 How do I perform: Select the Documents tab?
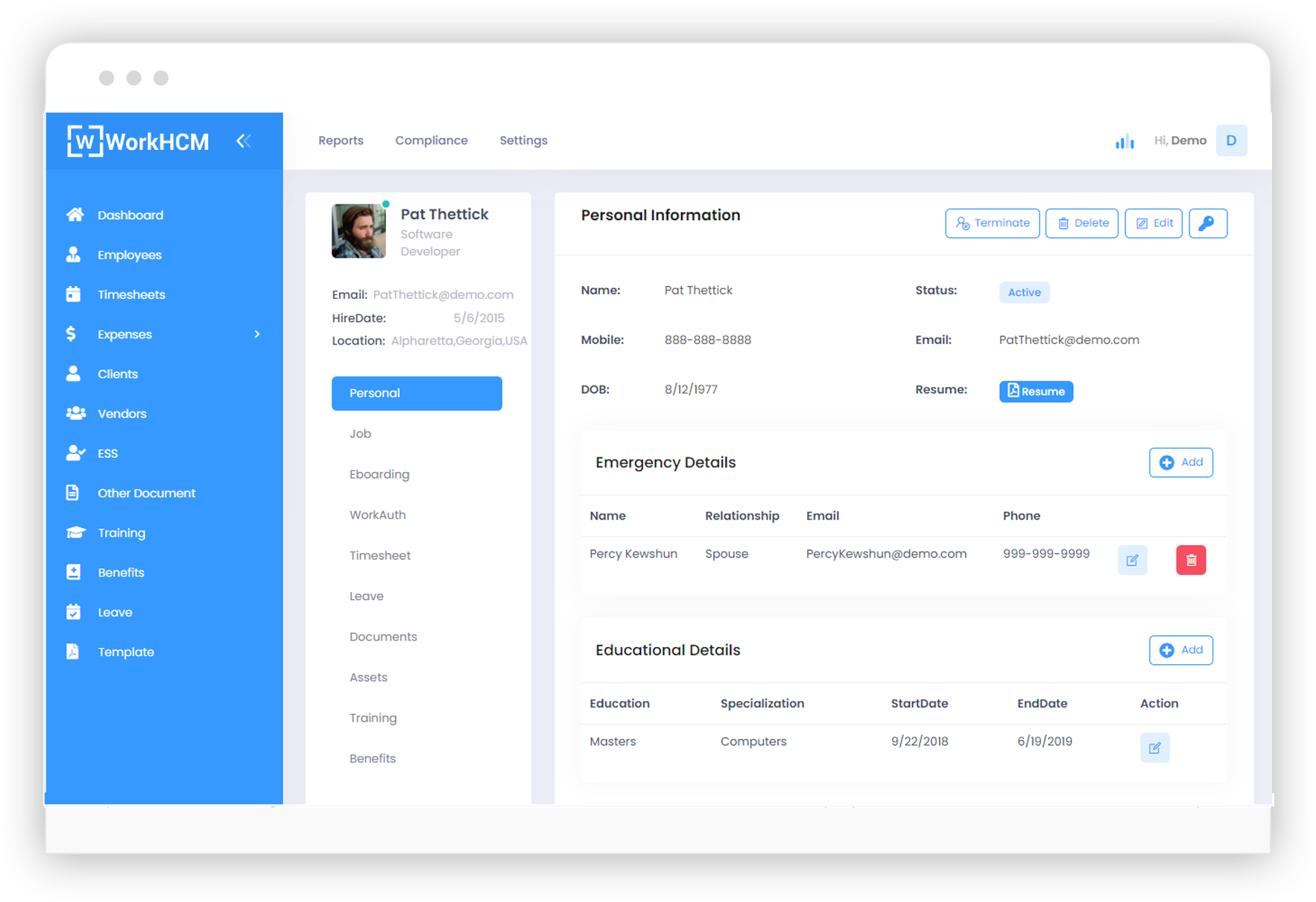coord(383,637)
